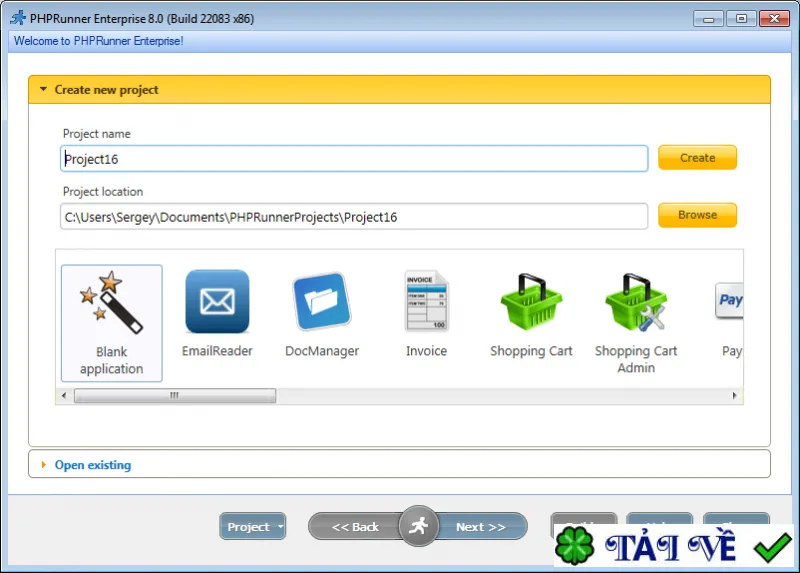Click the left scroll arrow of templates
Screen dimensions: 800x573
pyautogui.click(x=64, y=395)
